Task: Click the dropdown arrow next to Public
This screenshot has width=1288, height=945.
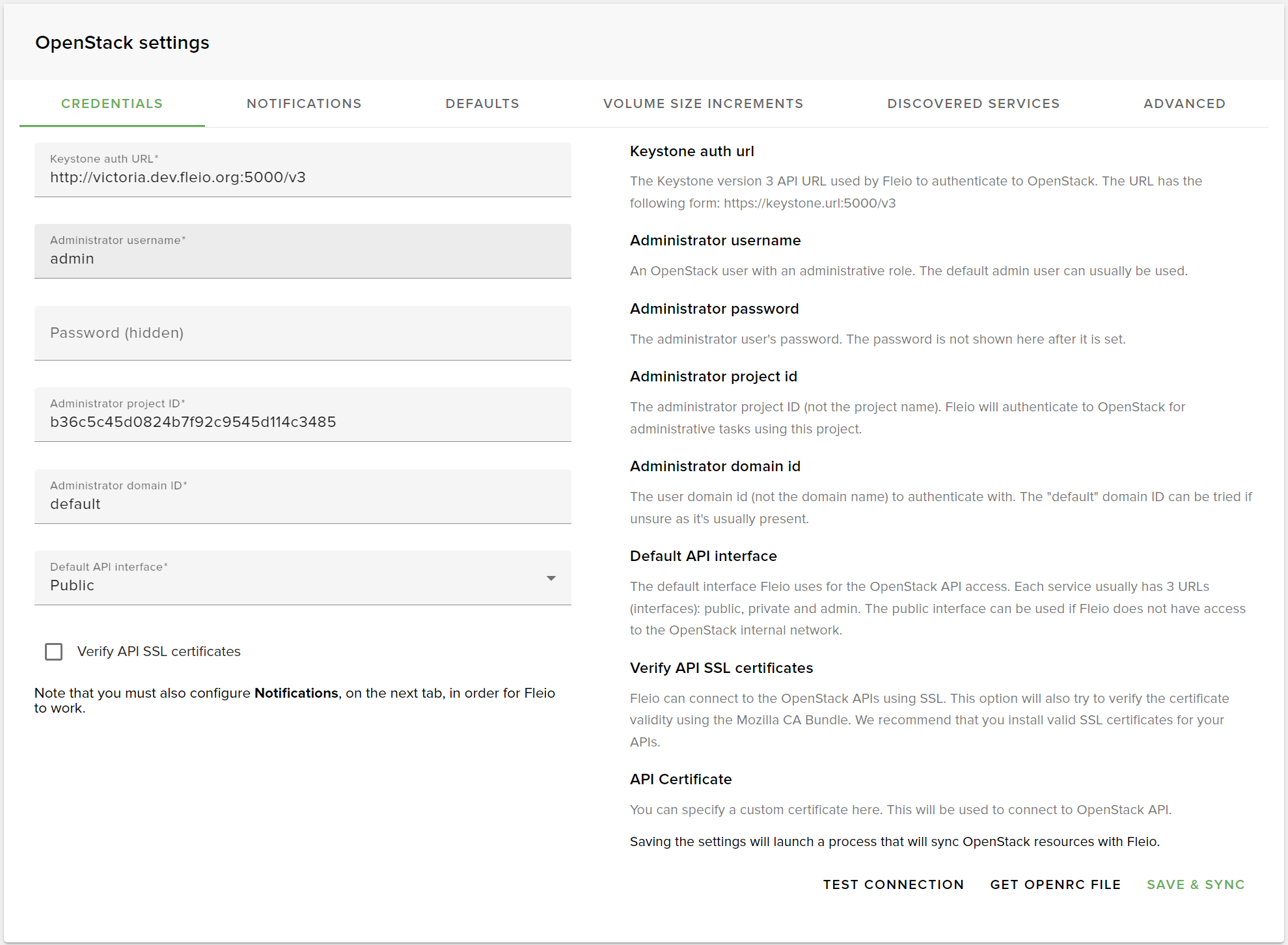Action: [551, 578]
